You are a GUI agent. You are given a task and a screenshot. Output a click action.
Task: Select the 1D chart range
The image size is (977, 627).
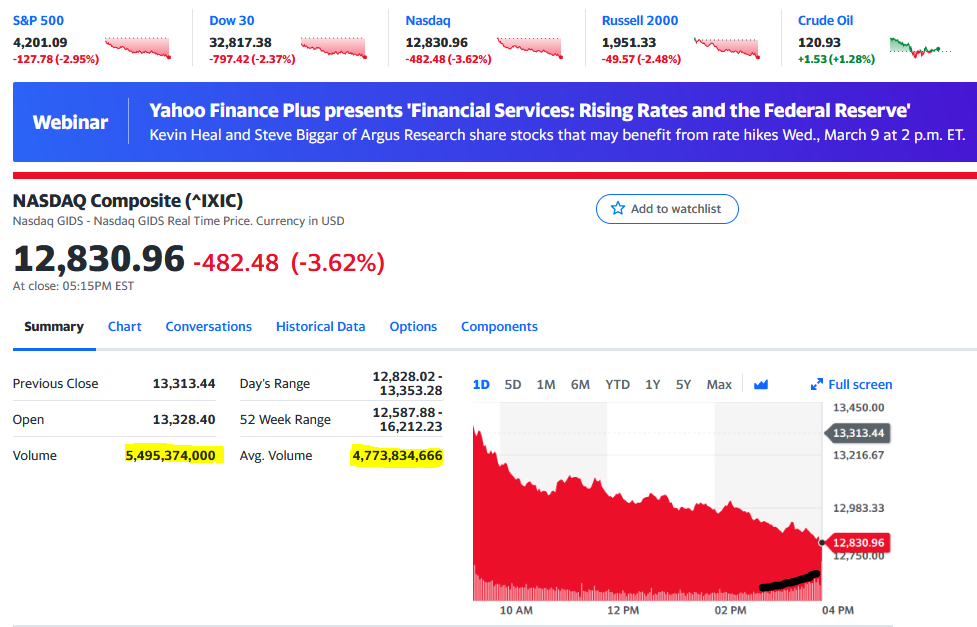click(481, 385)
